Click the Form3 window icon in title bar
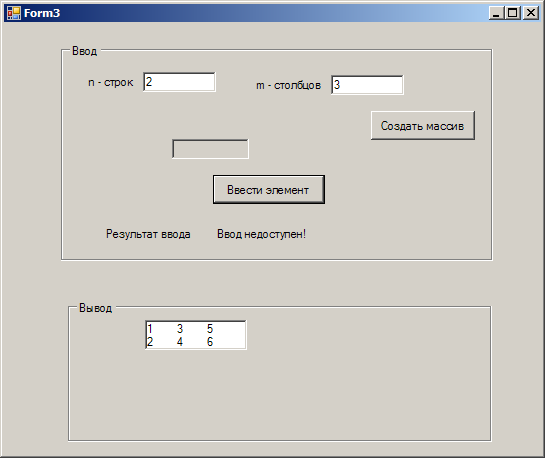545x458 pixels. pos(14,13)
